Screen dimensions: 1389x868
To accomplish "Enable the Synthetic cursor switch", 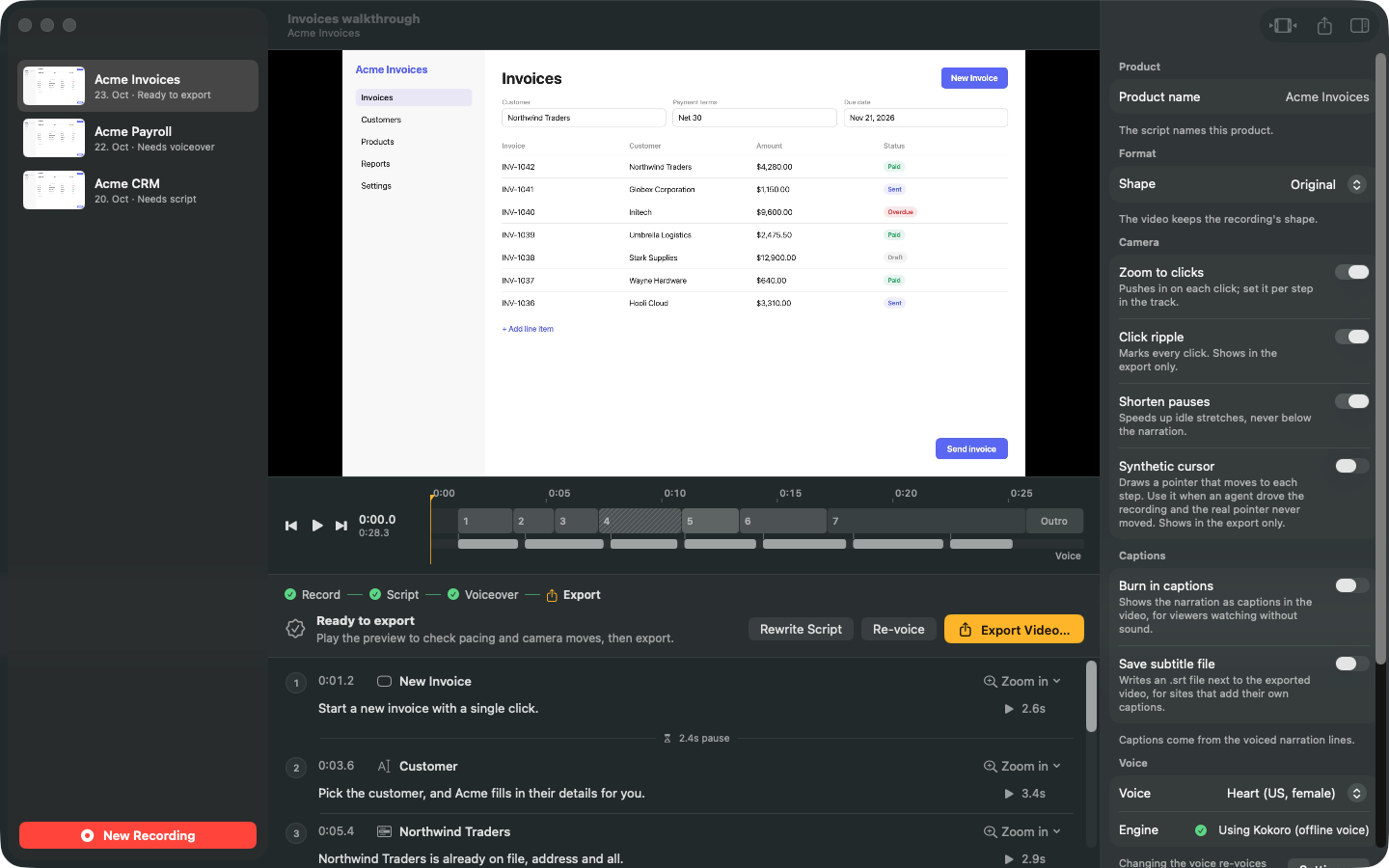I will pyautogui.click(x=1352, y=466).
